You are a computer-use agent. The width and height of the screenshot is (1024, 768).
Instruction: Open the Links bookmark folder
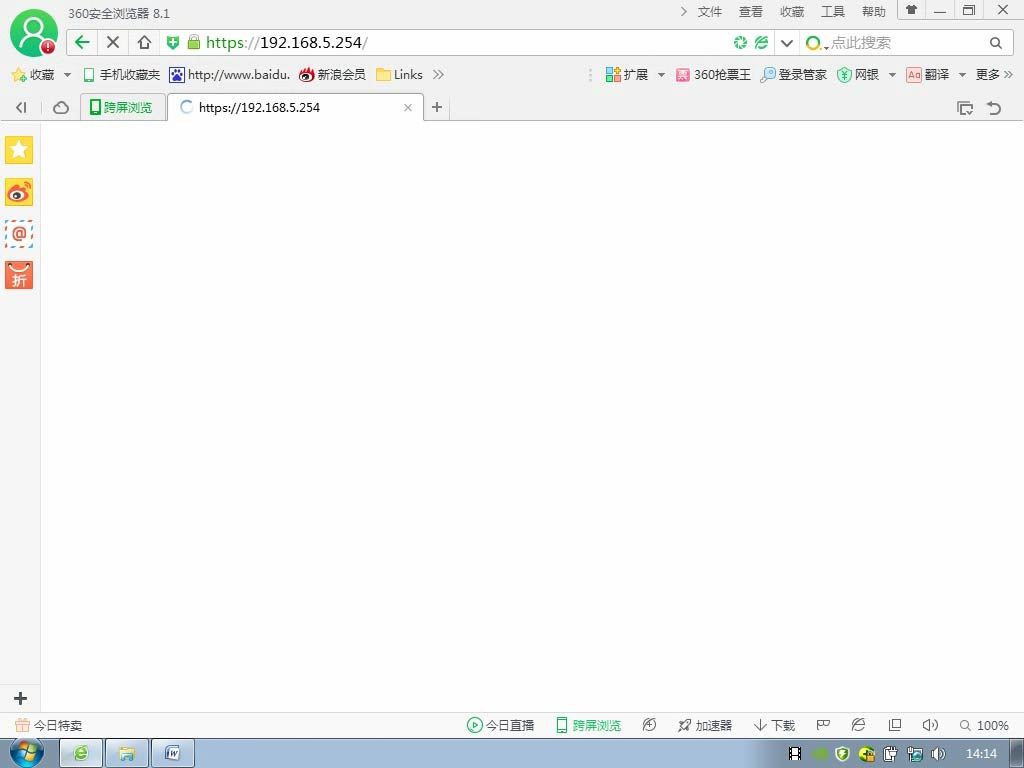click(x=400, y=74)
